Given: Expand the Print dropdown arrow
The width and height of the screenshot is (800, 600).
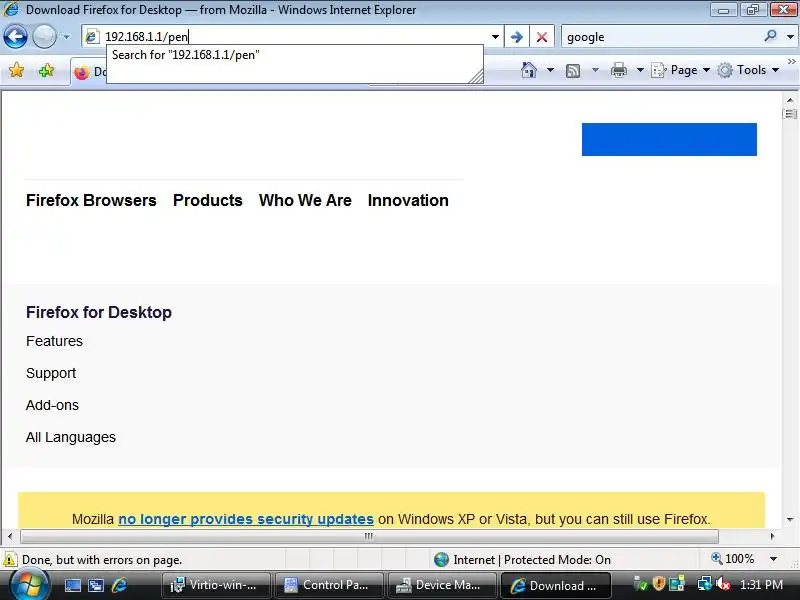Looking at the screenshot, I should click(640, 70).
